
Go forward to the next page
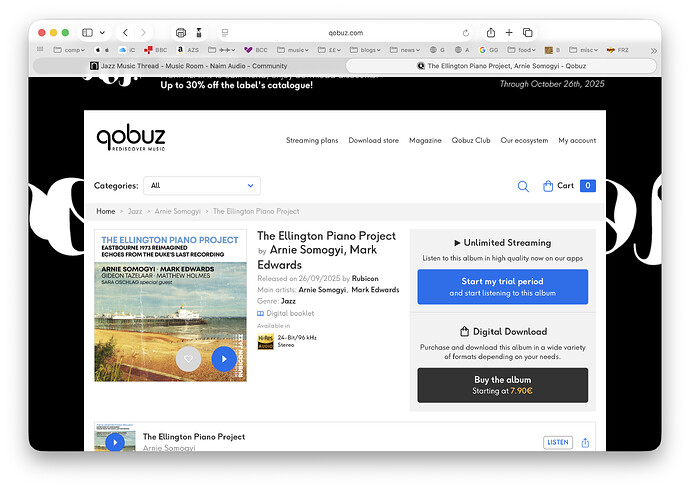[x=143, y=33]
